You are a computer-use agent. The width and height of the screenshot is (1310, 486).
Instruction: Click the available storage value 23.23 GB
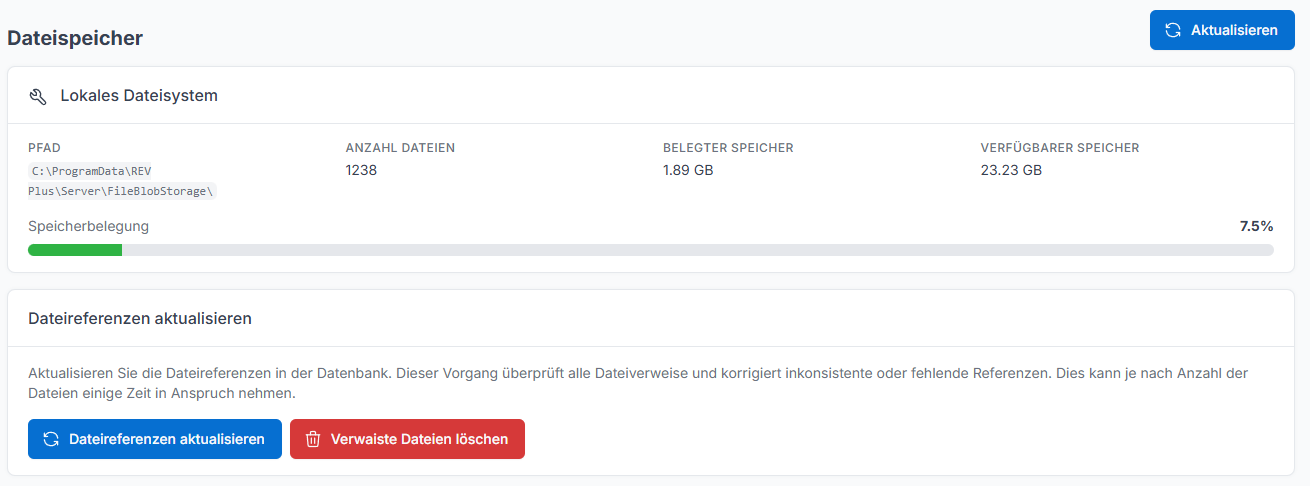point(1011,170)
